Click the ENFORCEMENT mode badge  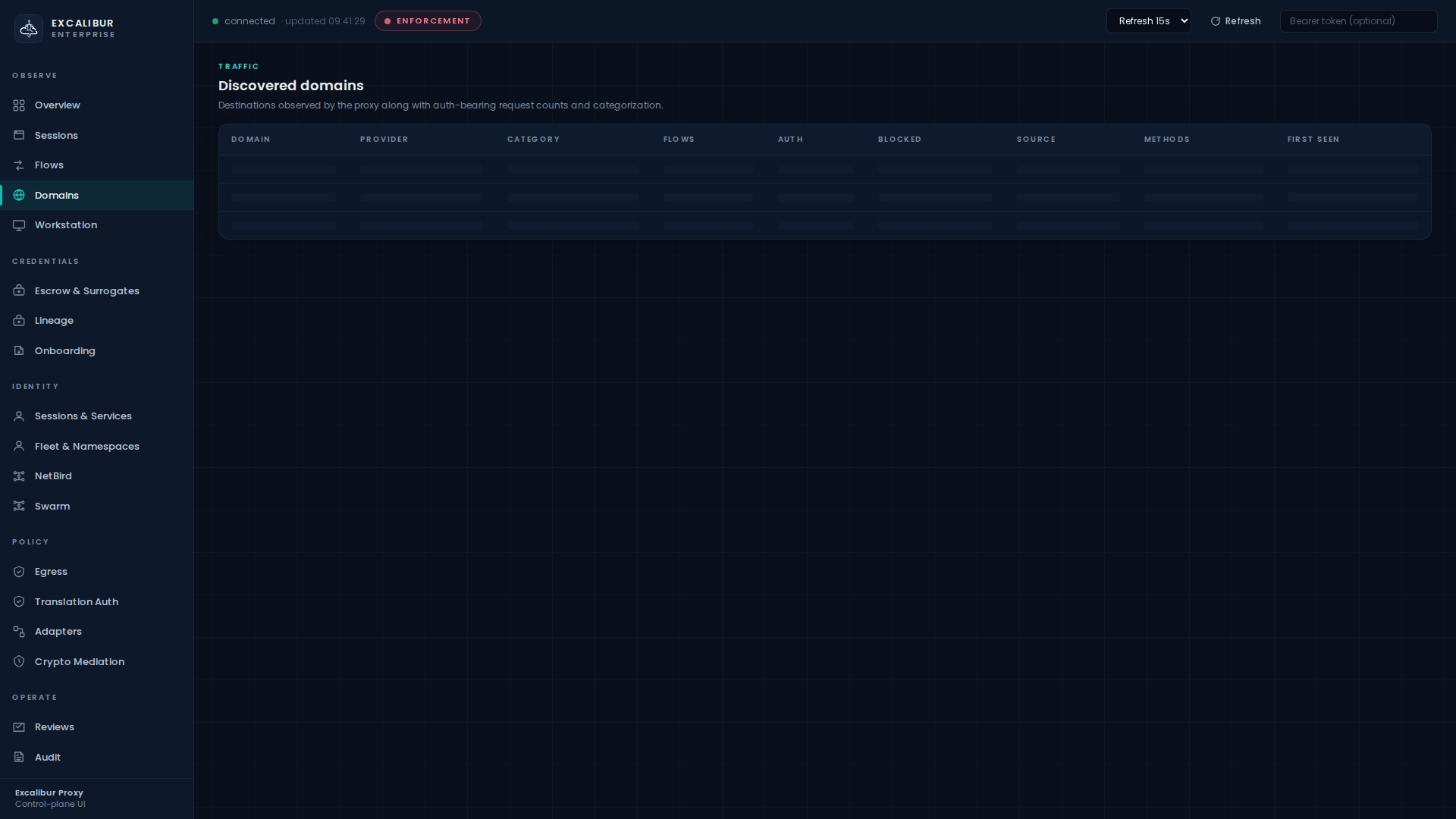tap(428, 21)
